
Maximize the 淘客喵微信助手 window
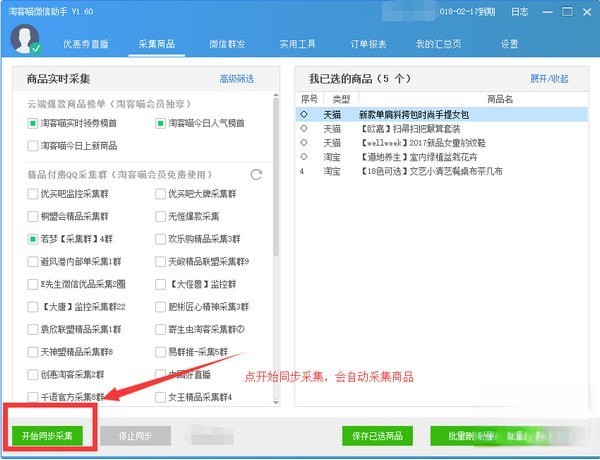coord(567,12)
